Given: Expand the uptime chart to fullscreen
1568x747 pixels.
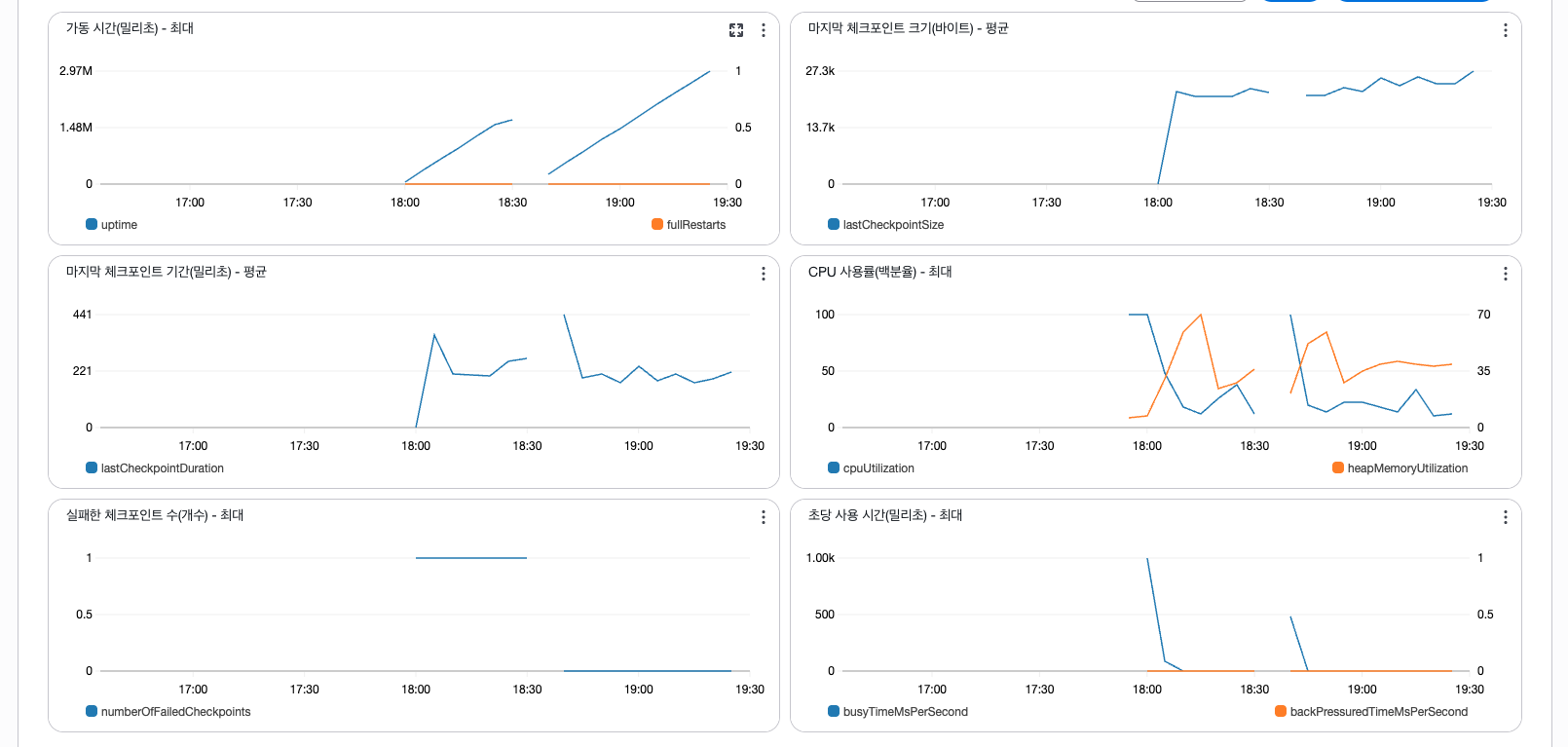Looking at the screenshot, I should [x=736, y=30].
